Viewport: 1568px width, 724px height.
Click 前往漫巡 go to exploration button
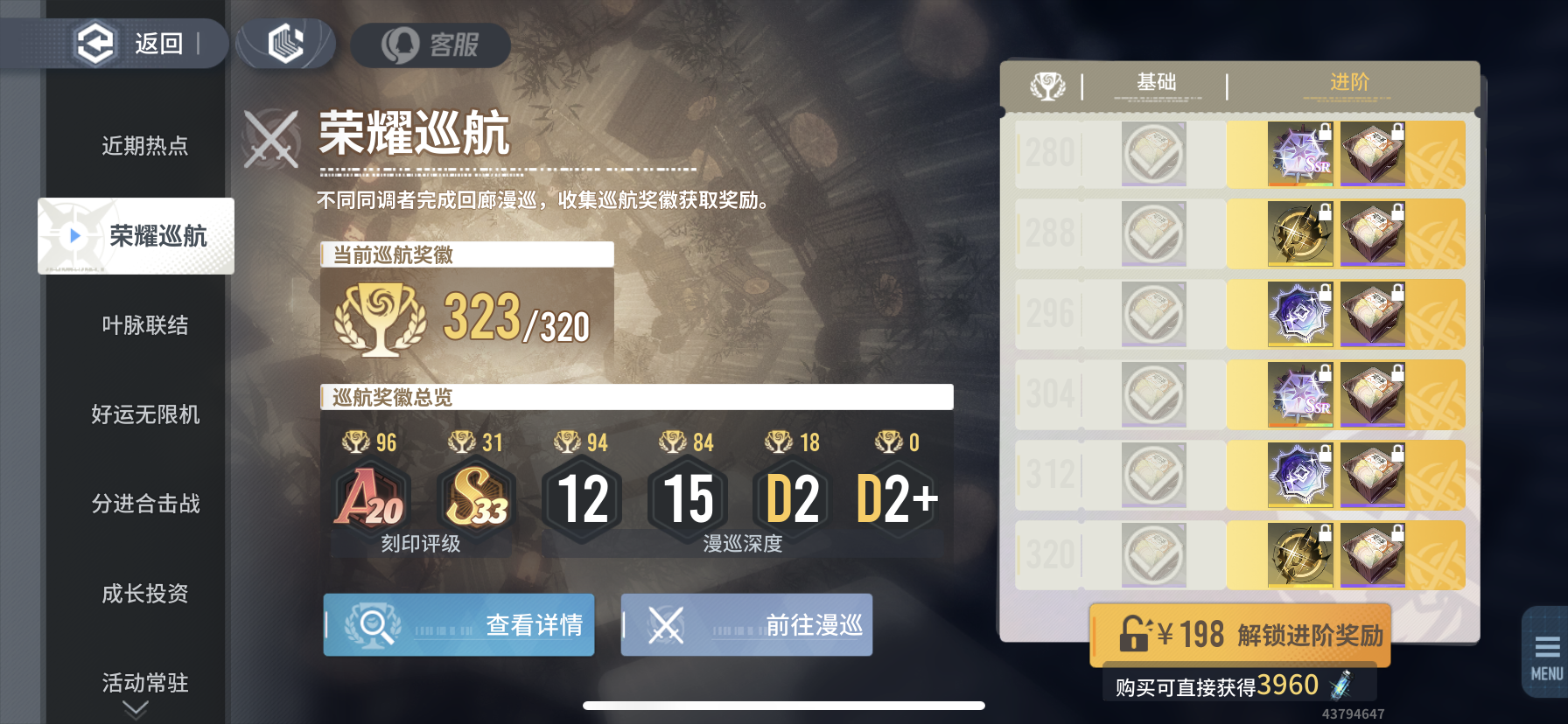[746, 624]
